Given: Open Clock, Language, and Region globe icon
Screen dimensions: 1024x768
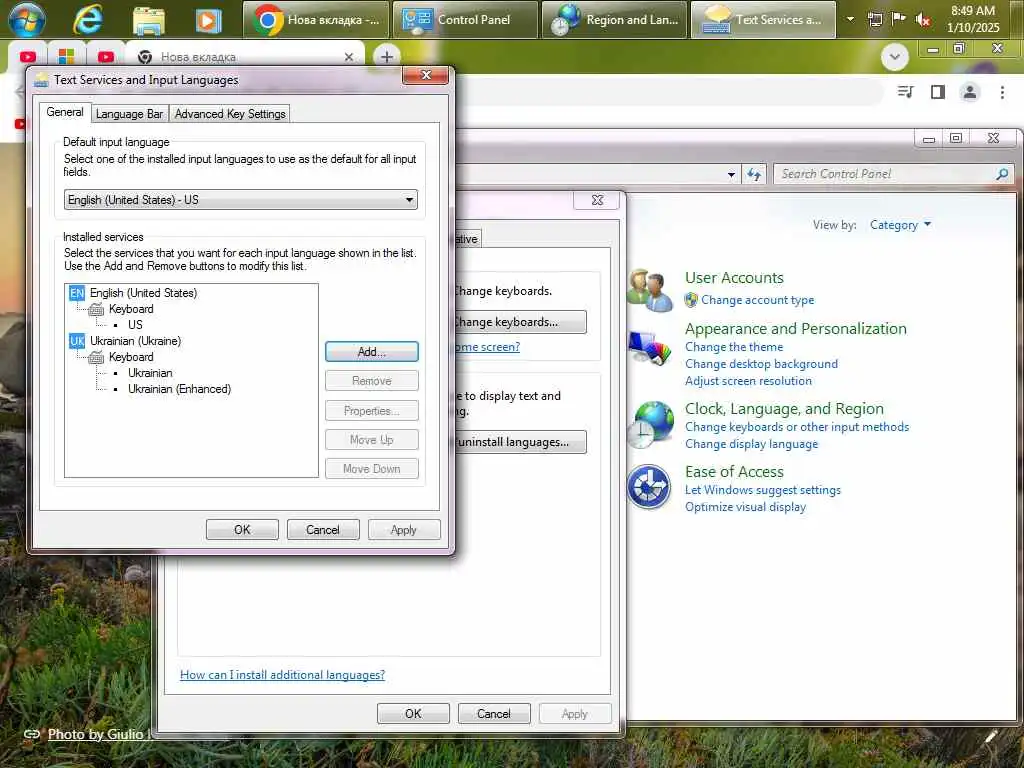Looking at the screenshot, I should click(649, 424).
